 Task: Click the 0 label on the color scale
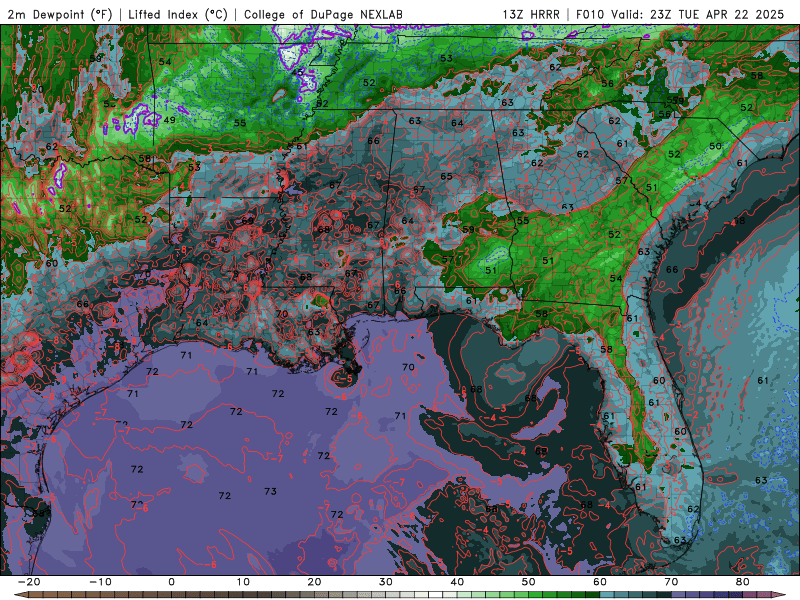point(171,582)
